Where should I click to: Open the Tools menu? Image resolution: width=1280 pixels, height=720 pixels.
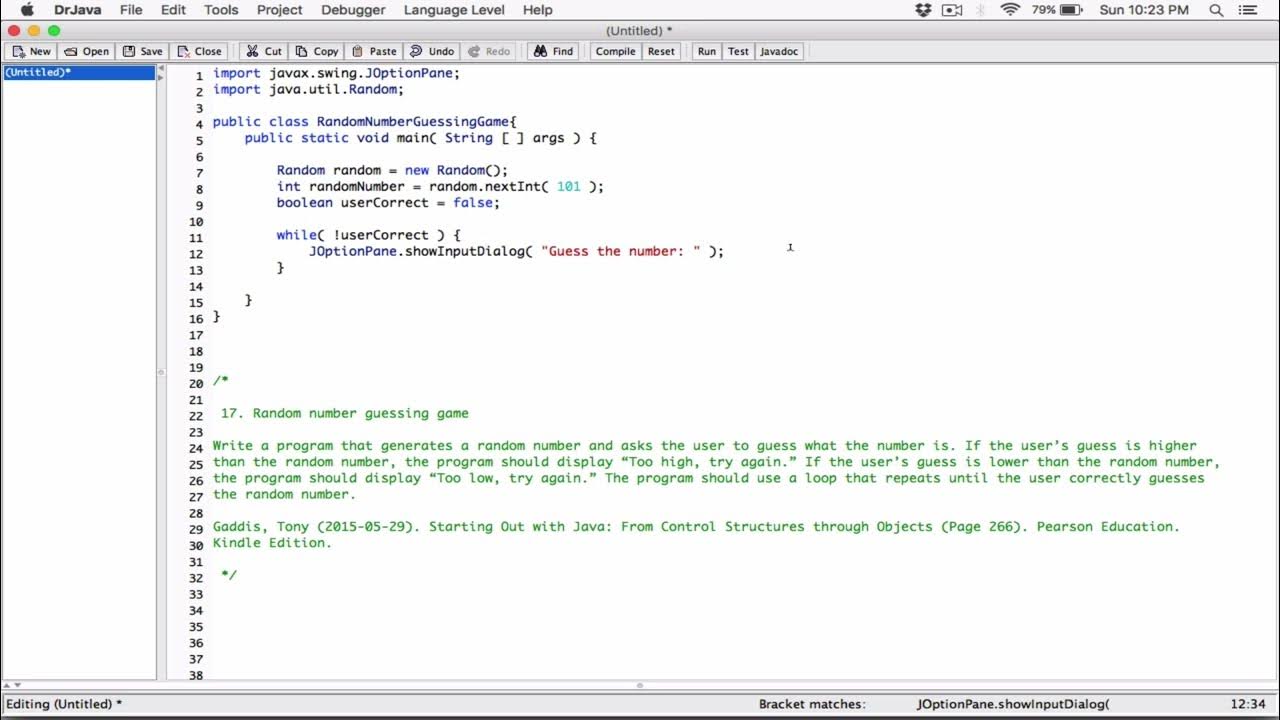coord(221,10)
